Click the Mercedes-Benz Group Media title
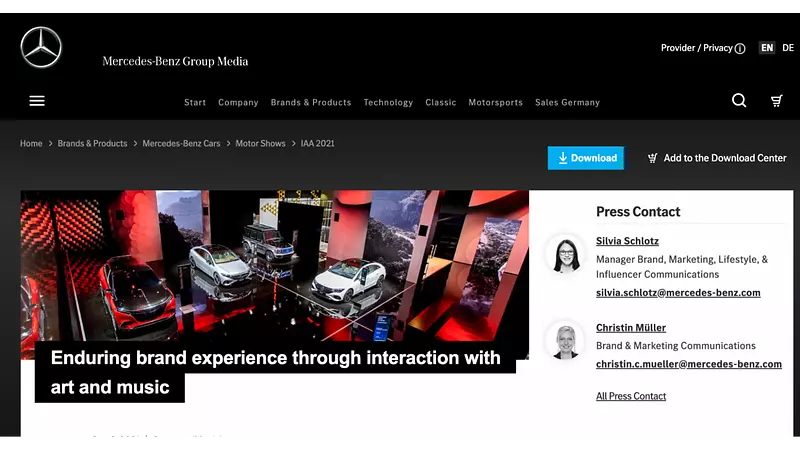The width and height of the screenshot is (800, 450). click(x=175, y=61)
